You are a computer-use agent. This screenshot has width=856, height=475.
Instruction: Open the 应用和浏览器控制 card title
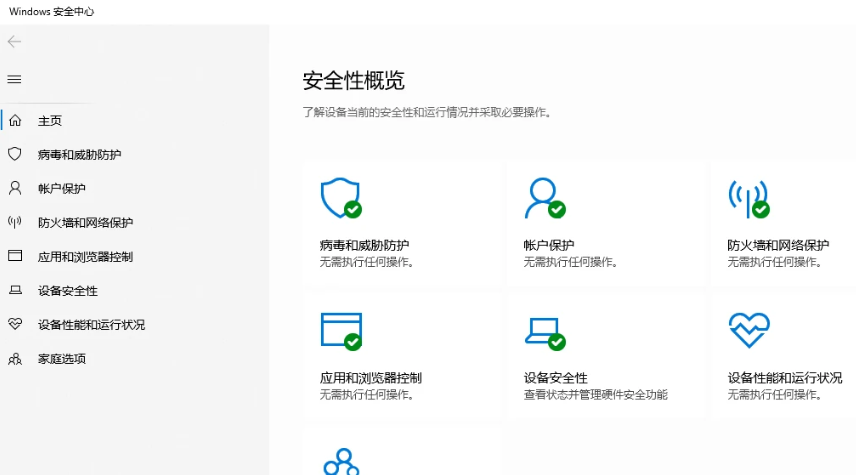coord(371,378)
